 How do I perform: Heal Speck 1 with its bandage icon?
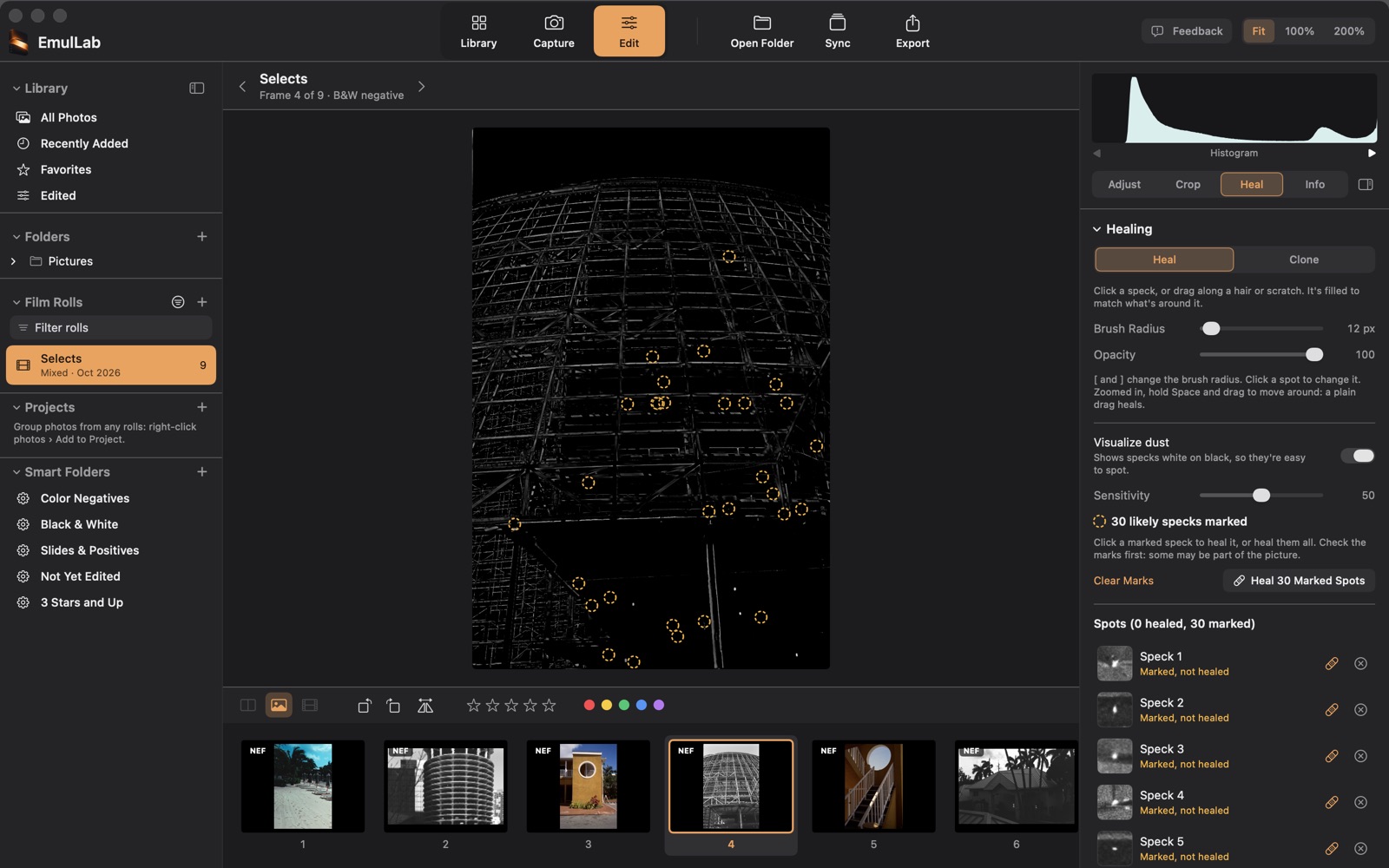click(1332, 664)
